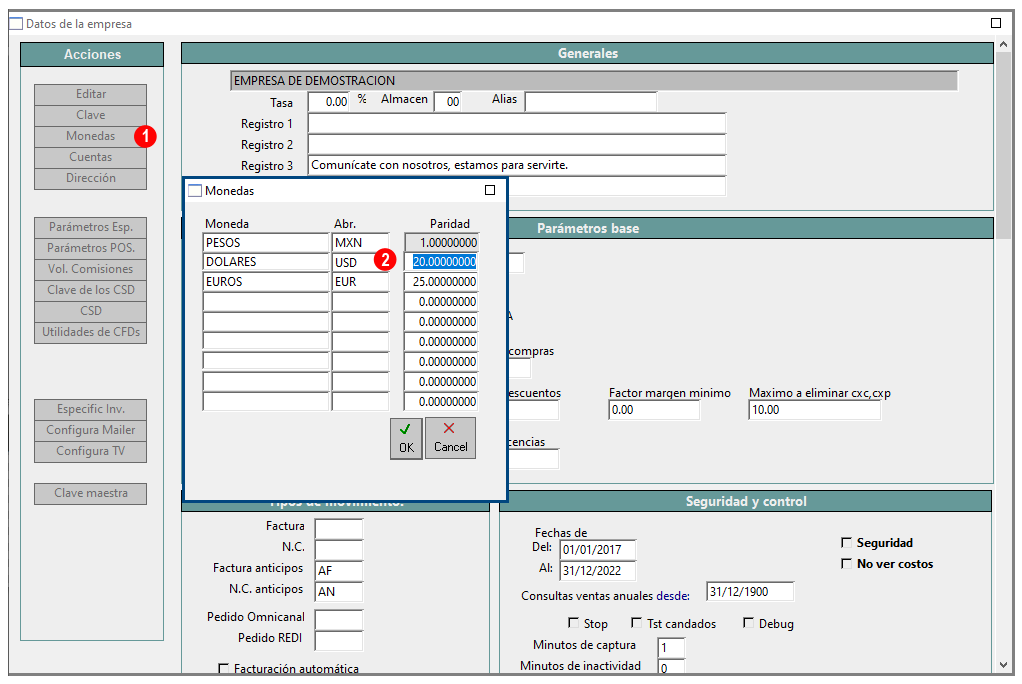Click the DOLARES currency name field
Screen dimensions: 1022x684
click(x=266, y=262)
